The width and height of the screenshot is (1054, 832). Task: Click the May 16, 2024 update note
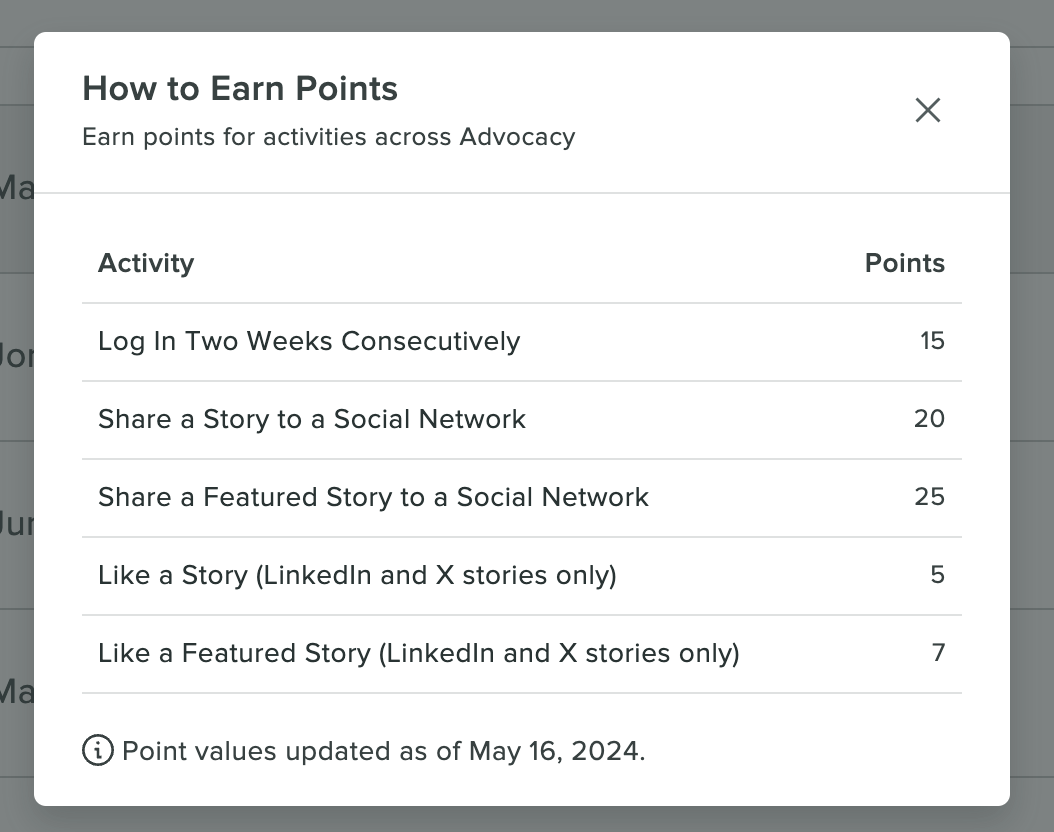[384, 751]
